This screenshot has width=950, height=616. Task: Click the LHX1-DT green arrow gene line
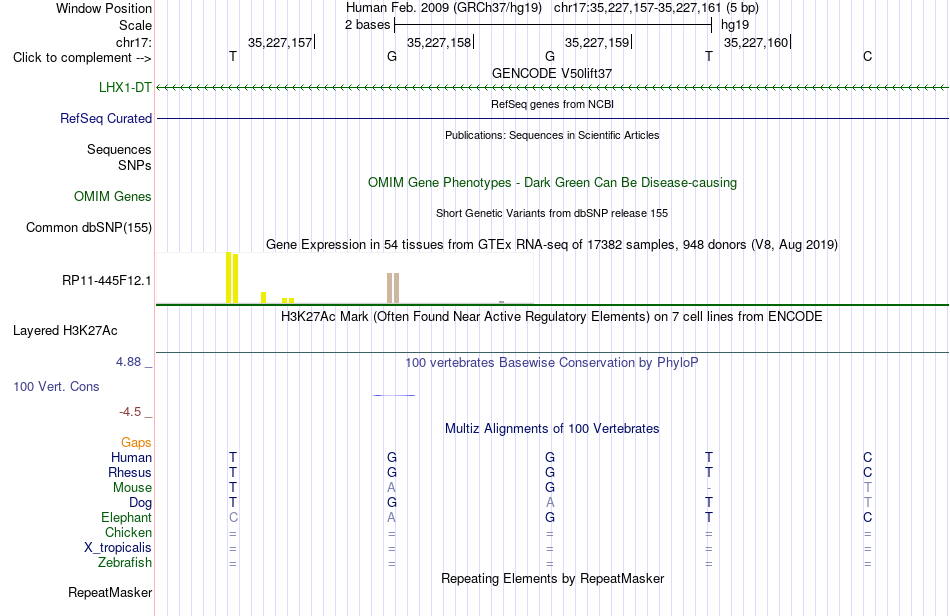point(552,88)
